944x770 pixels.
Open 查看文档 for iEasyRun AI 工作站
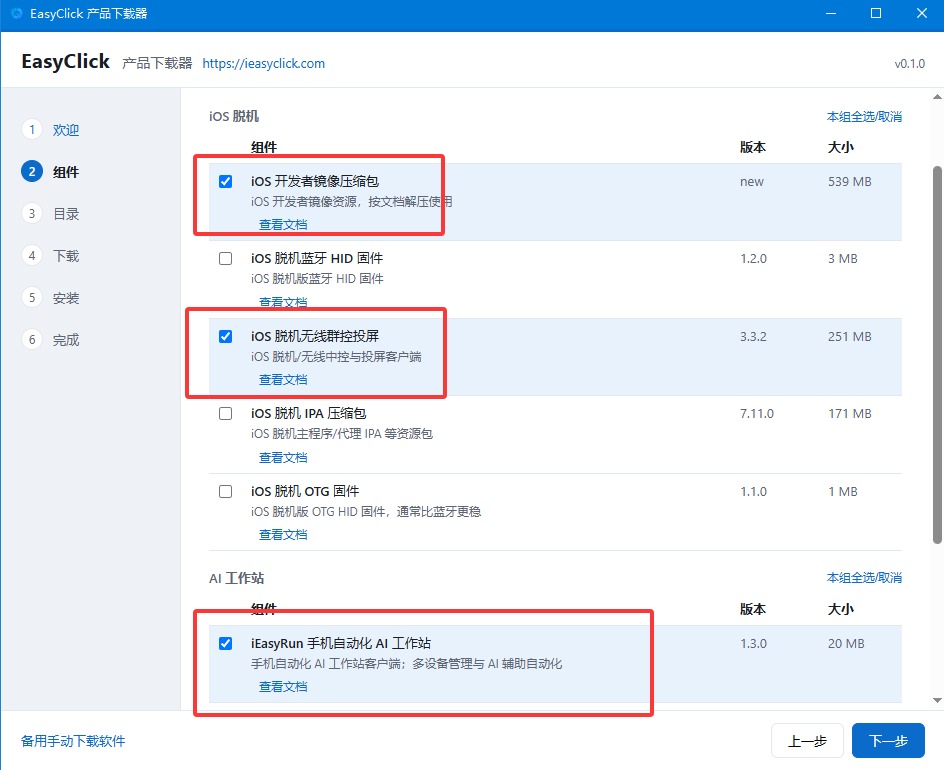[x=283, y=686]
